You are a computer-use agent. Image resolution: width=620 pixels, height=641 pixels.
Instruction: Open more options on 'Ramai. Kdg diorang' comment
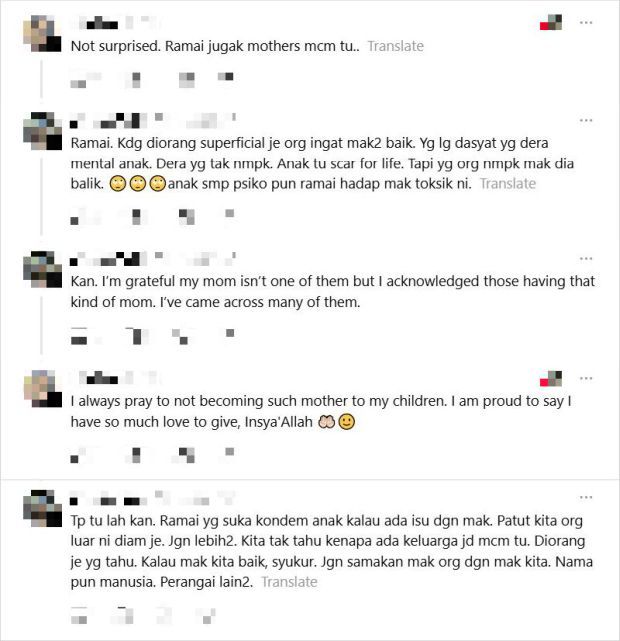click(586, 119)
